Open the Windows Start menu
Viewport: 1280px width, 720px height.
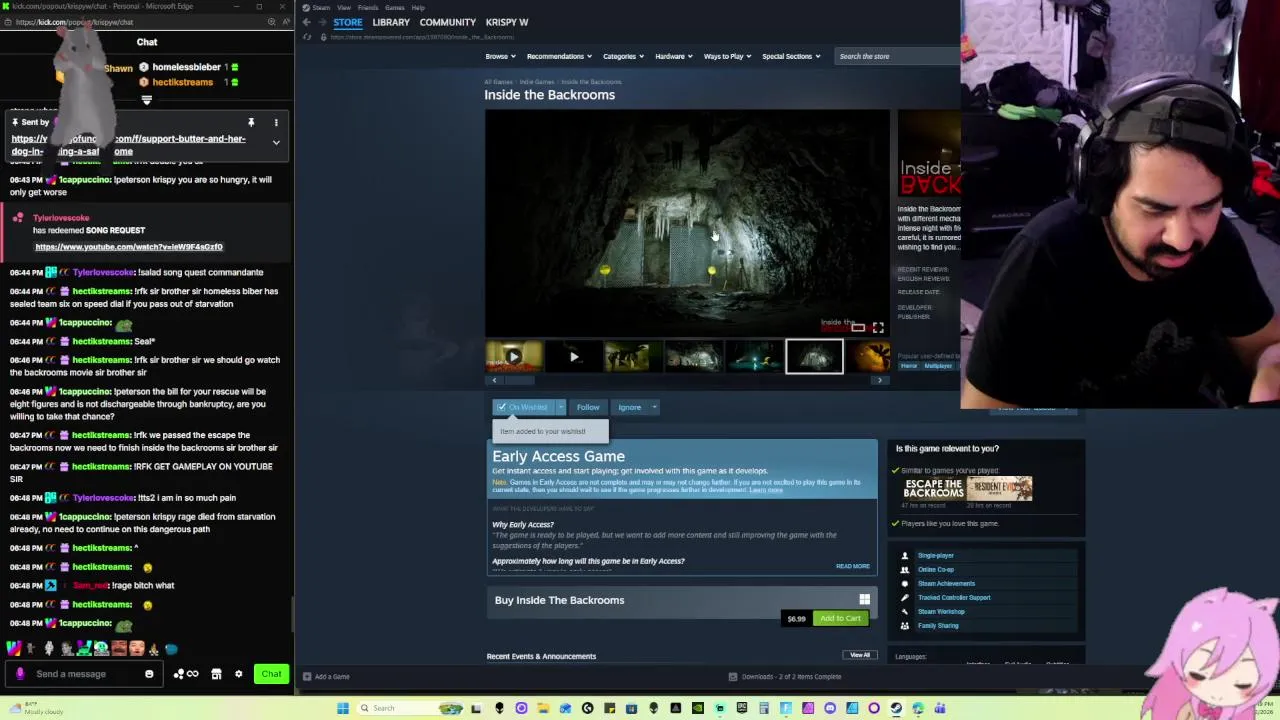(343, 708)
